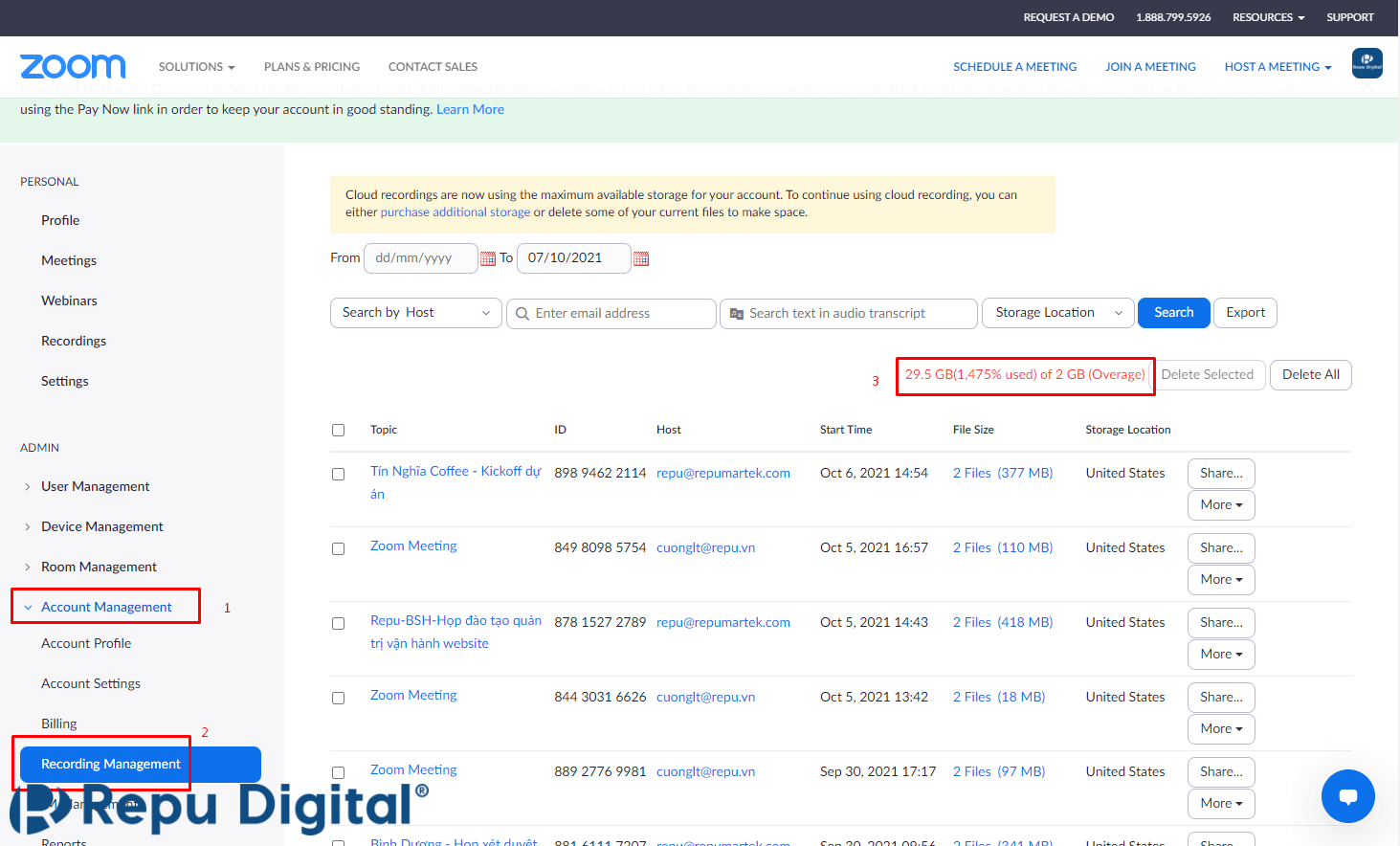Click the Zoom logo

click(73, 66)
